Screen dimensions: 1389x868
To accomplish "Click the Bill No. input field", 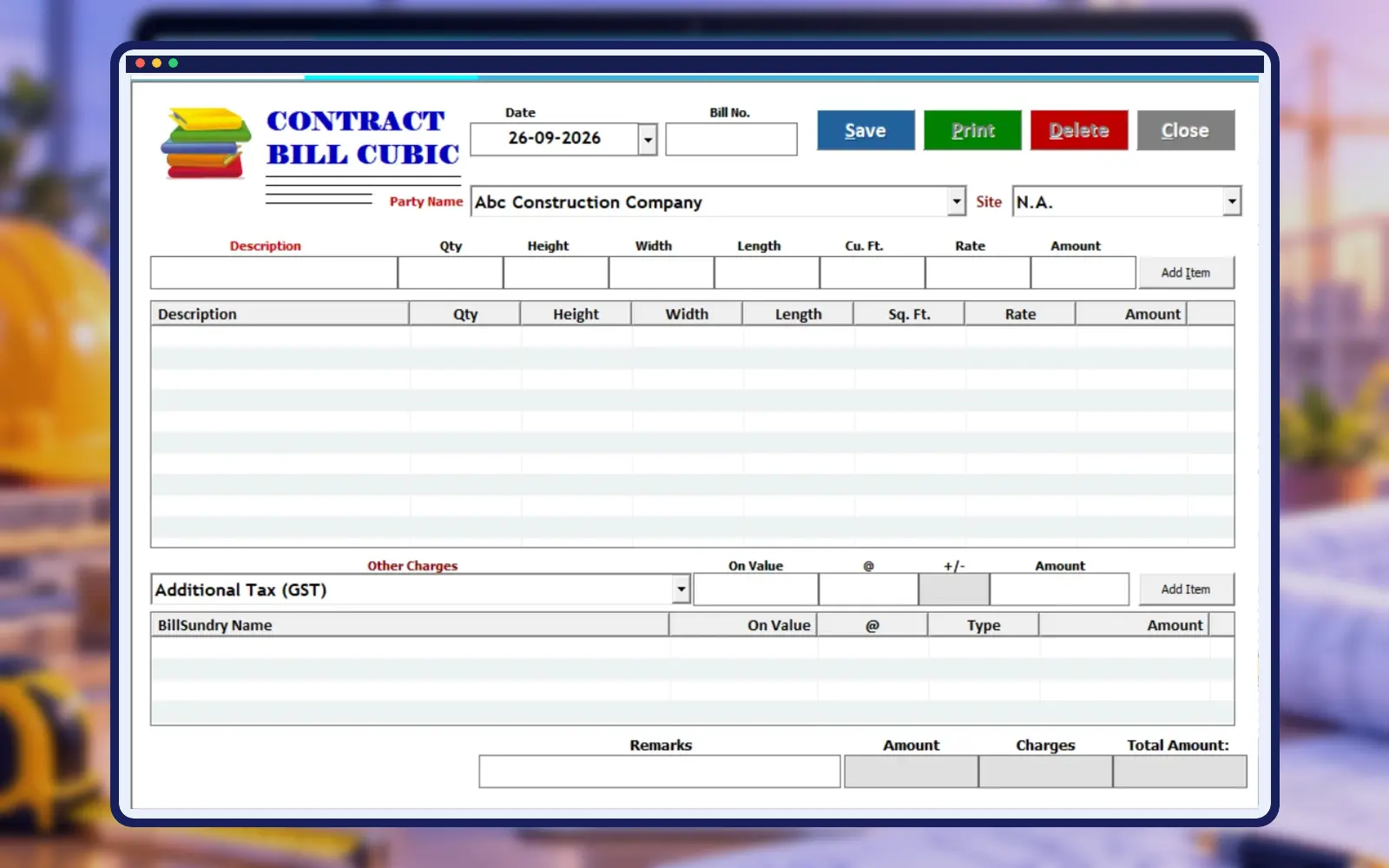I will point(731,139).
